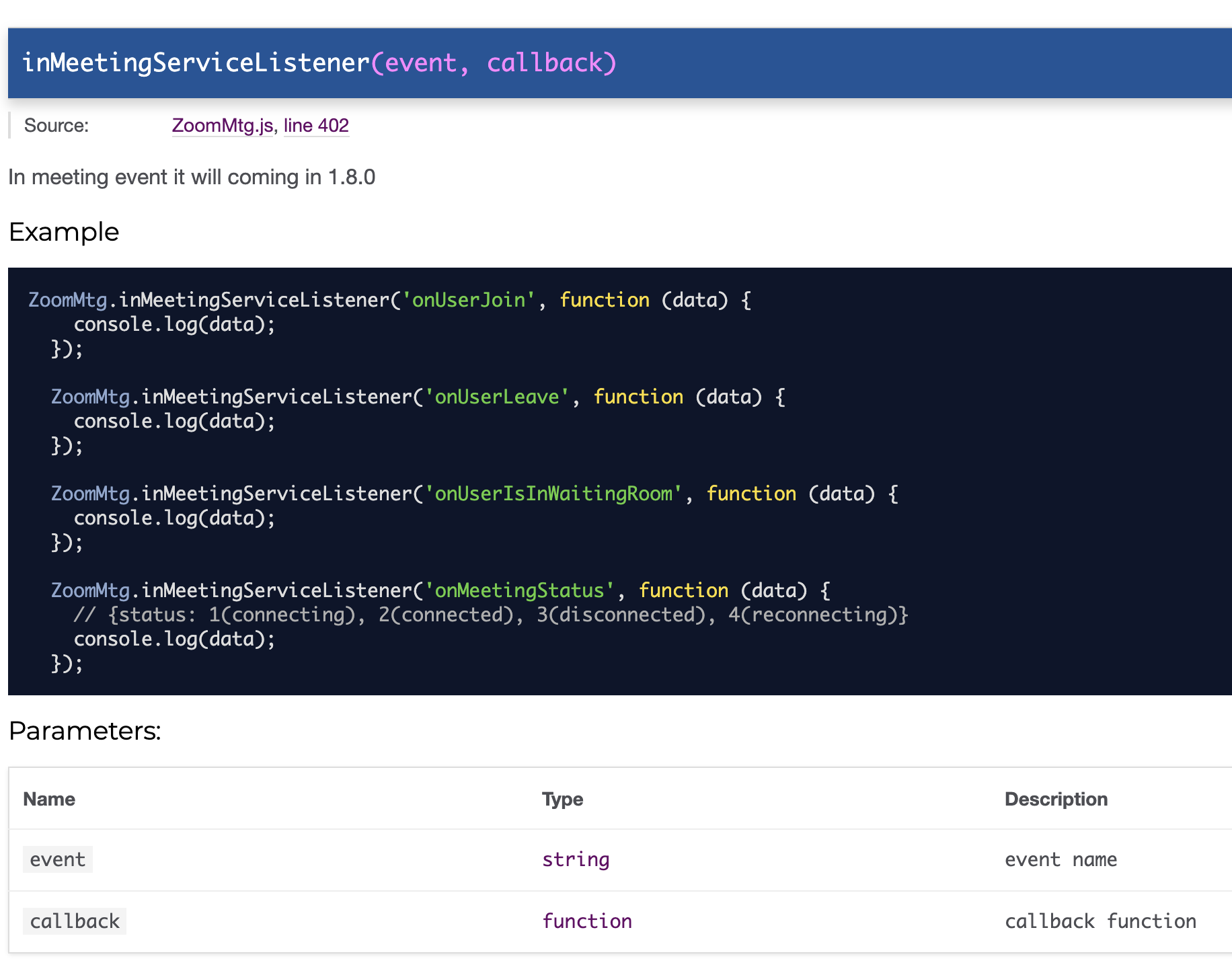Click the 'event name' description cell

[x=1061, y=859]
